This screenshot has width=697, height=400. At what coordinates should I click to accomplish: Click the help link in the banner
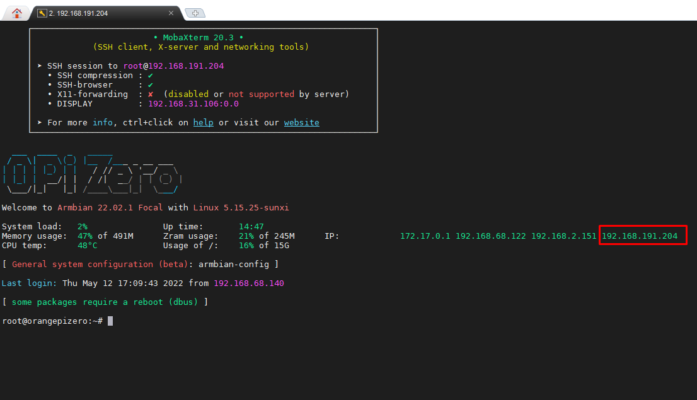pyautogui.click(x=203, y=123)
